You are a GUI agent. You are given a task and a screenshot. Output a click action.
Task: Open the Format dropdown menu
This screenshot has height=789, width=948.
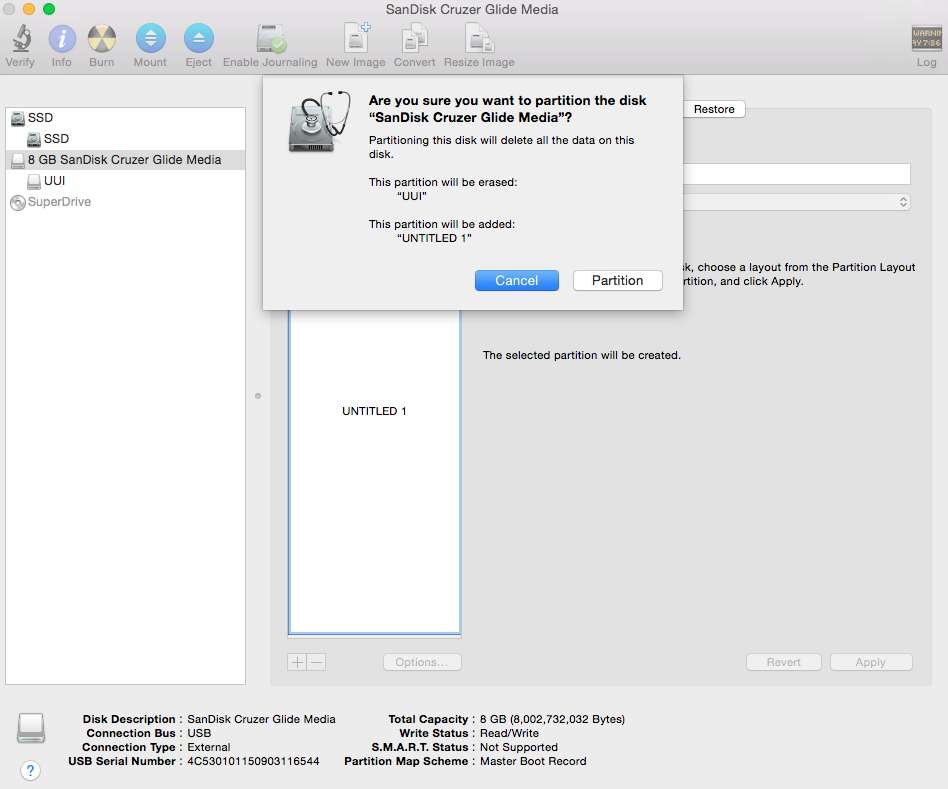[x=796, y=202]
